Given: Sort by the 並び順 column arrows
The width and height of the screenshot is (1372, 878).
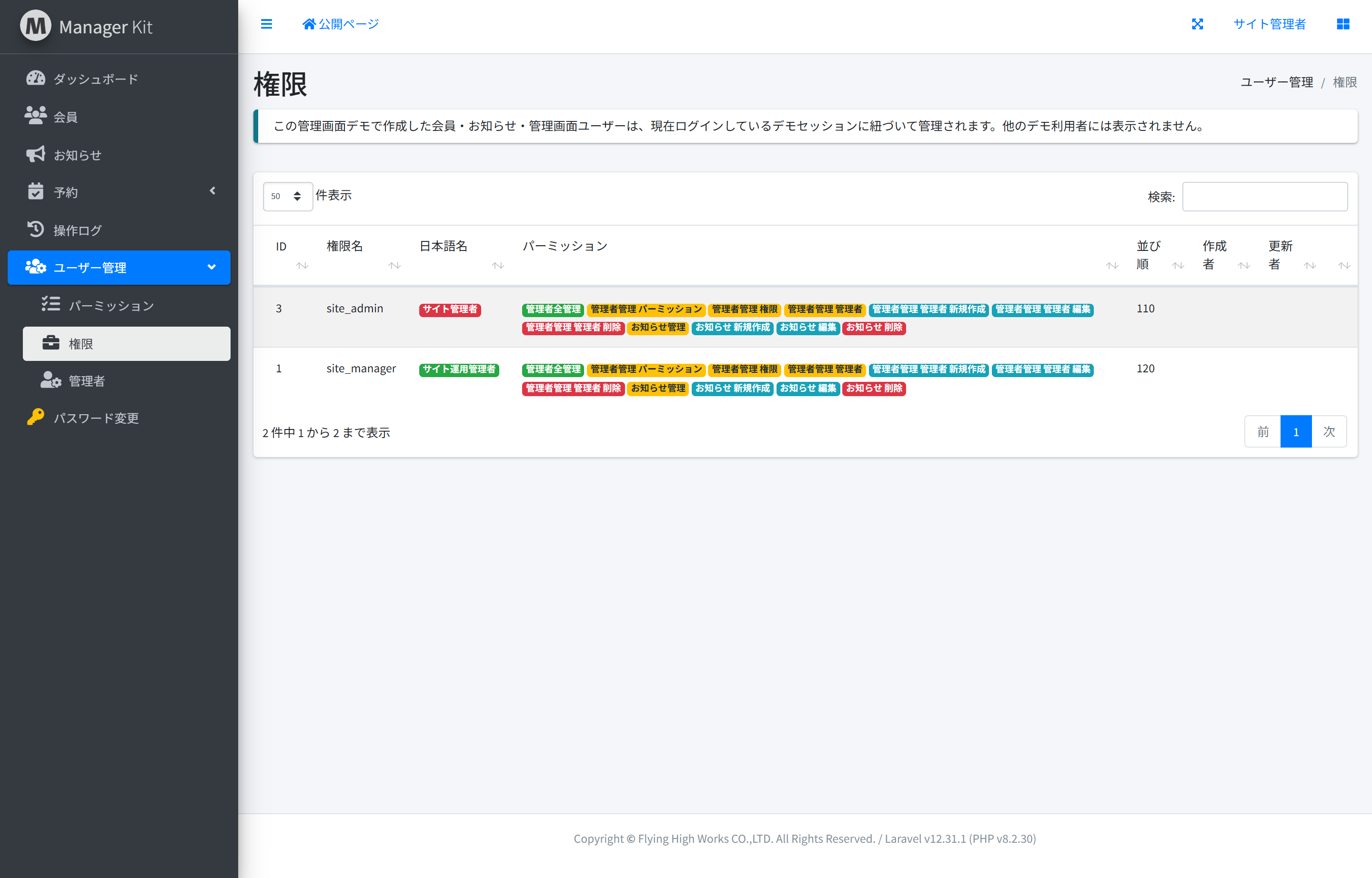Looking at the screenshot, I should click(x=1178, y=265).
